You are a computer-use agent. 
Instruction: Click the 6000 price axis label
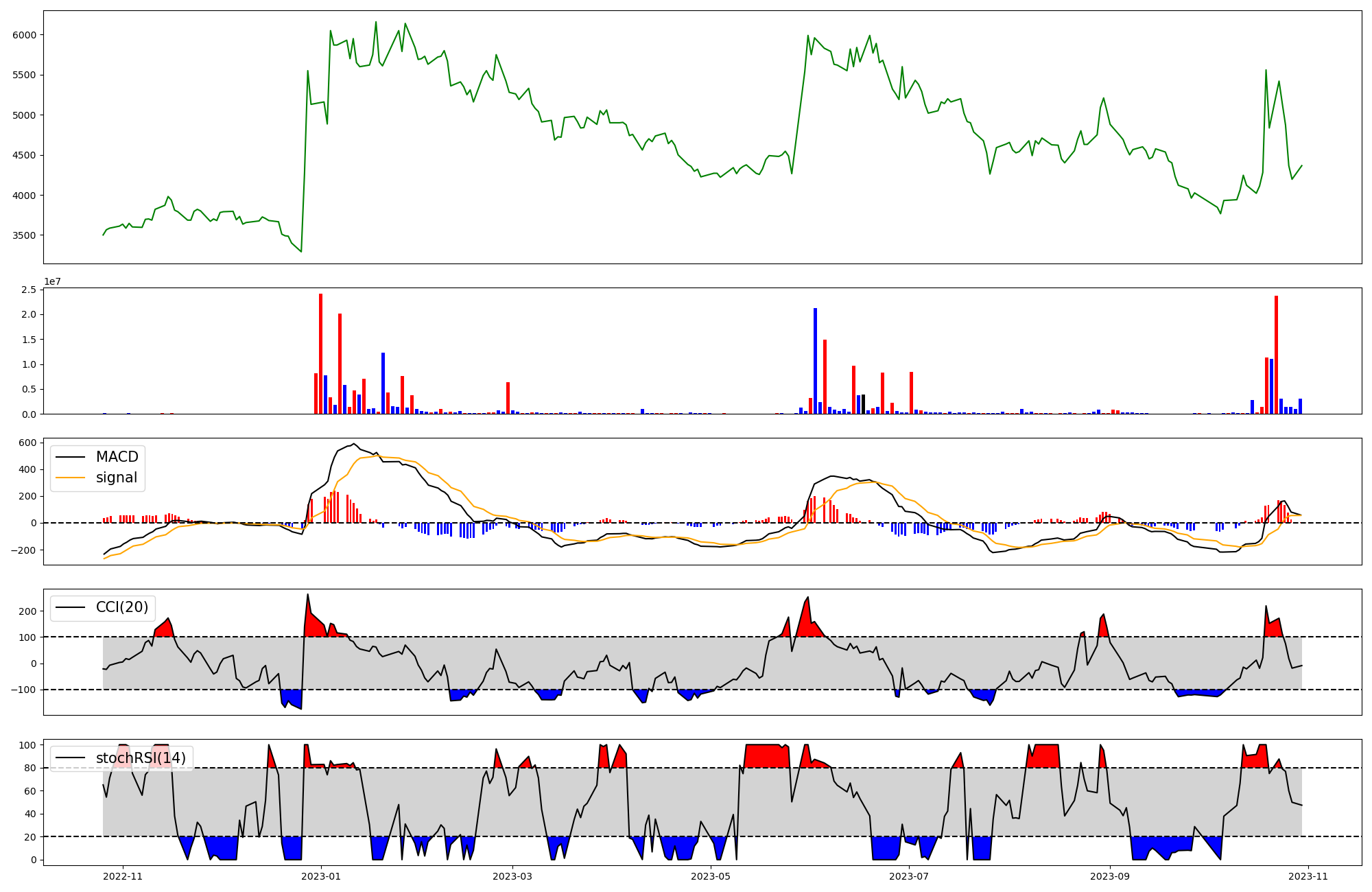[x=25, y=35]
